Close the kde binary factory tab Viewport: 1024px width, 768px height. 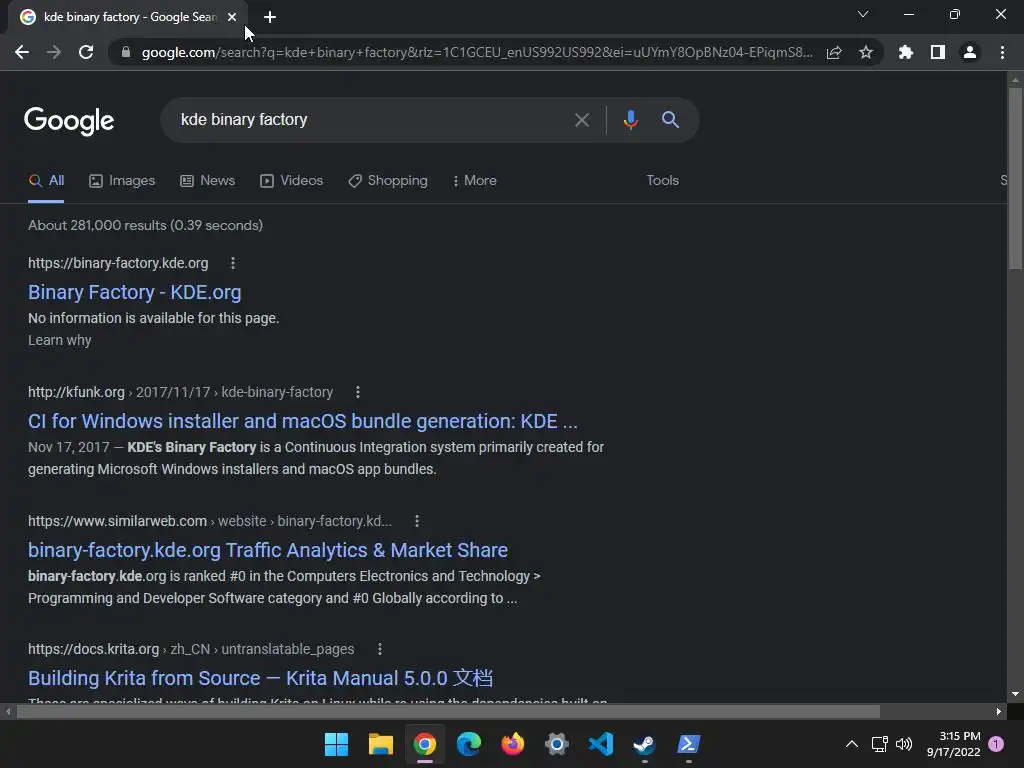[232, 17]
